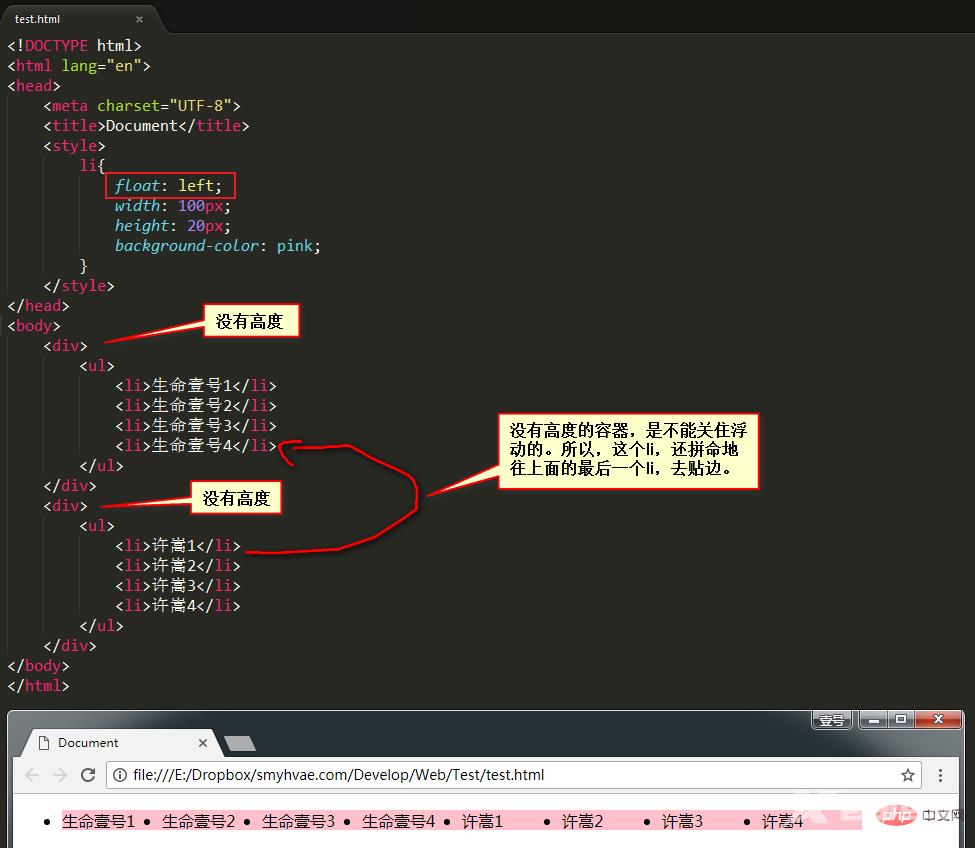Minimize the Chrome browser window
The width and height of the screenshot is (975, 848).
click(x=874, y=720)
